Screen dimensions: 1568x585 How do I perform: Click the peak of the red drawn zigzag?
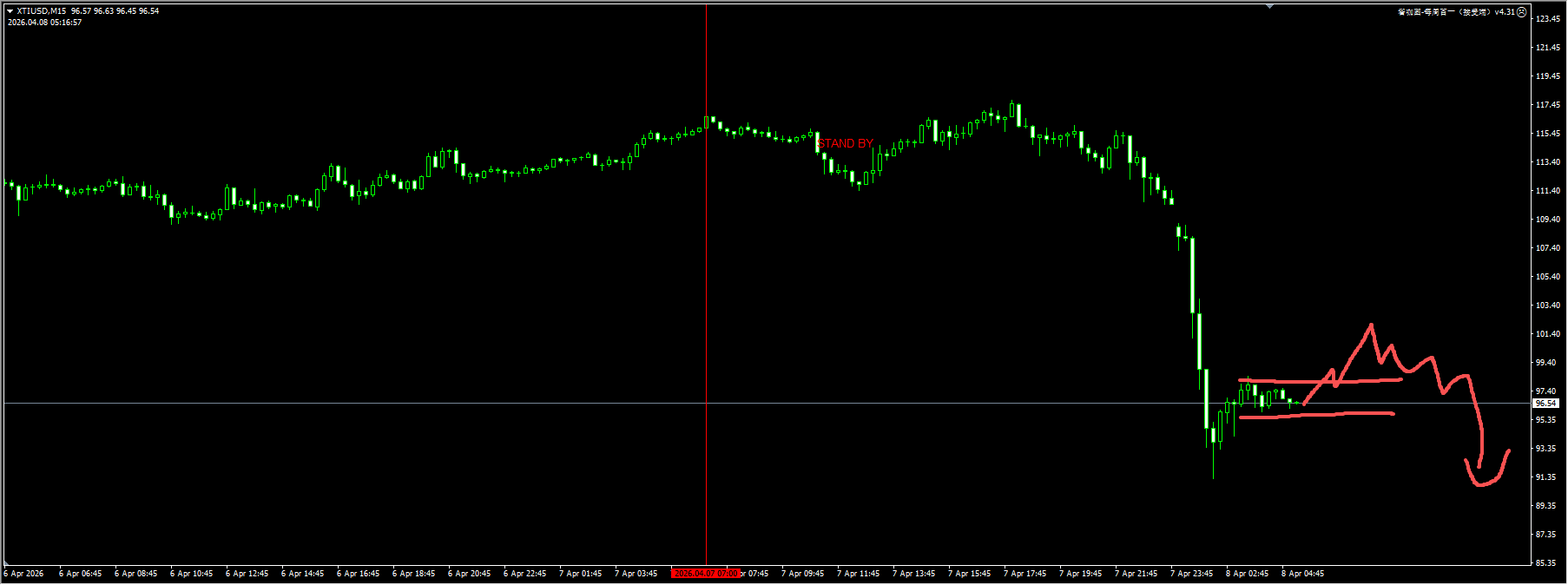1371,325
